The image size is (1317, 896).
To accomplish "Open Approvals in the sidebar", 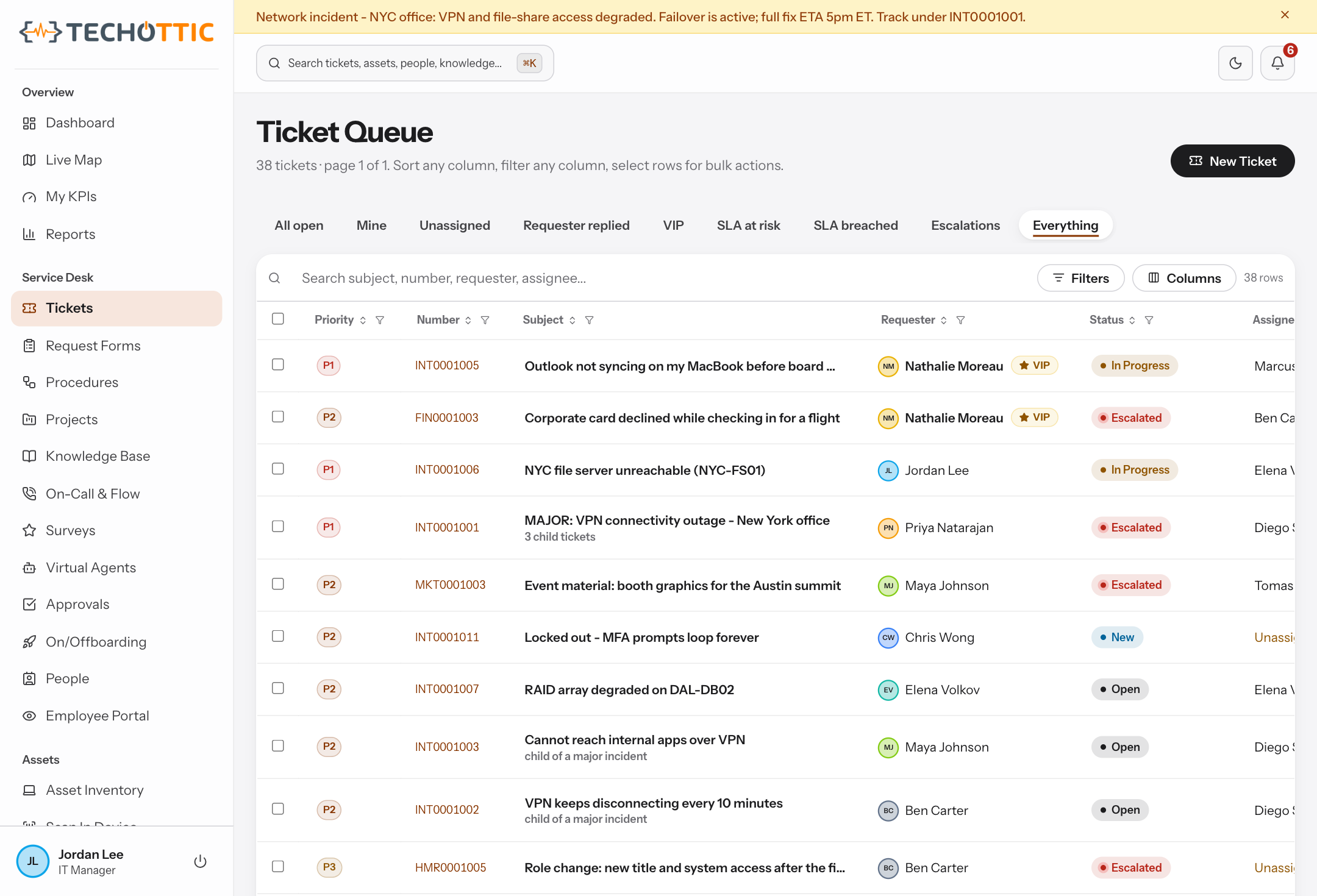I will coord(116,604).
